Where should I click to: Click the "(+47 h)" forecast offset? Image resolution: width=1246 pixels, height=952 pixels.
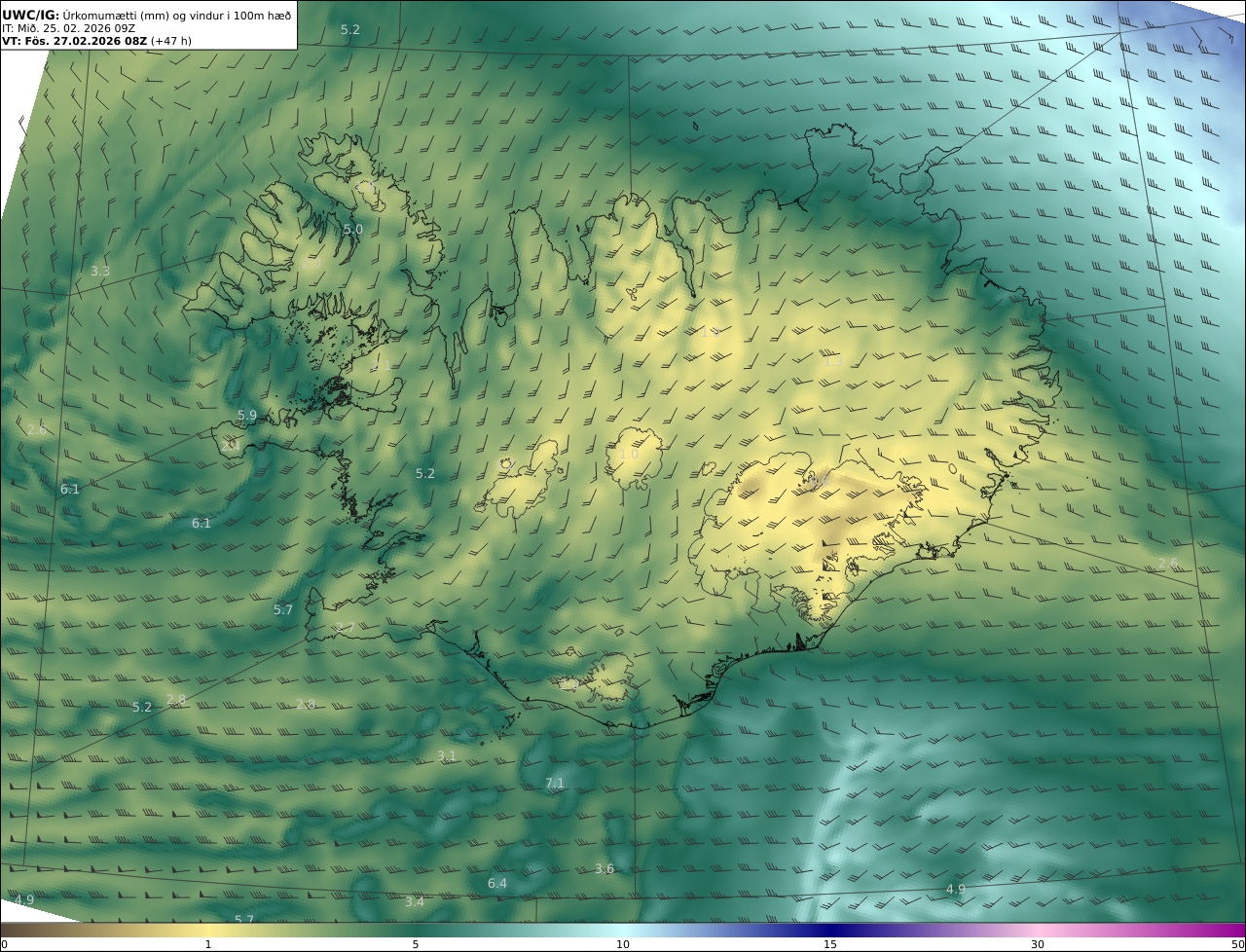click(x=171, y=41)
